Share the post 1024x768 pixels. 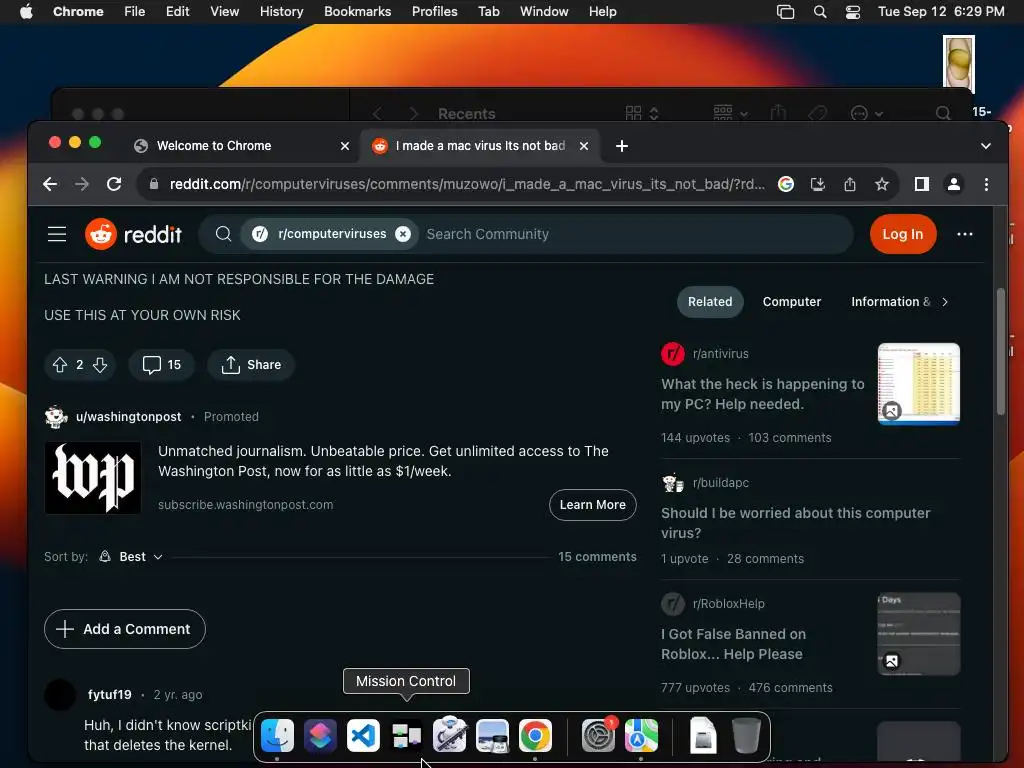point(251,364)
